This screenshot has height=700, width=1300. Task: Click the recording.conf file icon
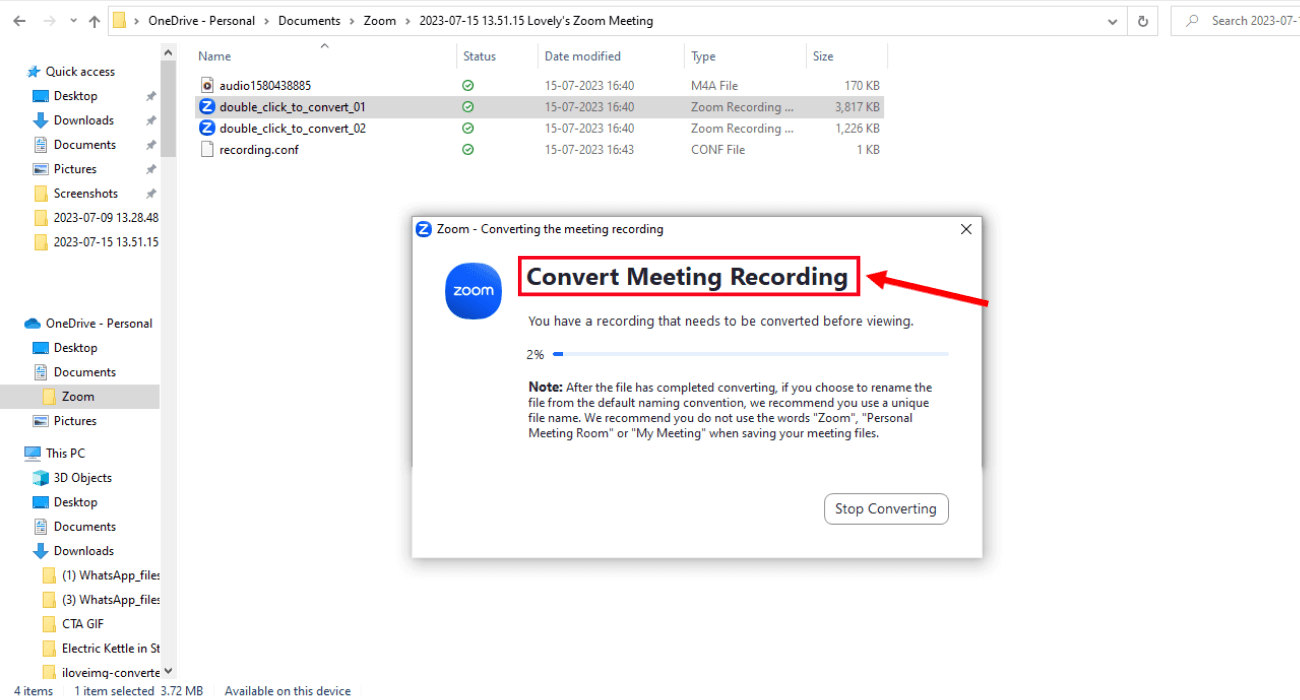coord(207,150)
